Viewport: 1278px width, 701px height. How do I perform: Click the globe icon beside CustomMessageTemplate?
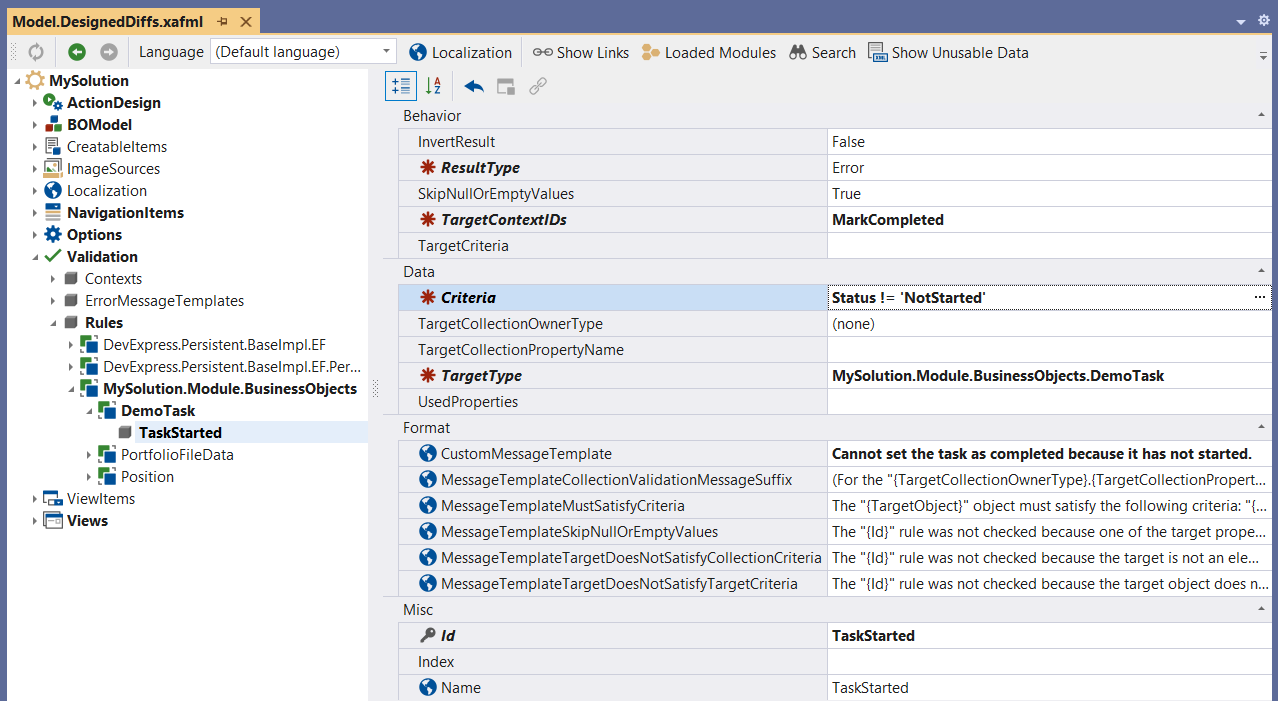[427, 454]
